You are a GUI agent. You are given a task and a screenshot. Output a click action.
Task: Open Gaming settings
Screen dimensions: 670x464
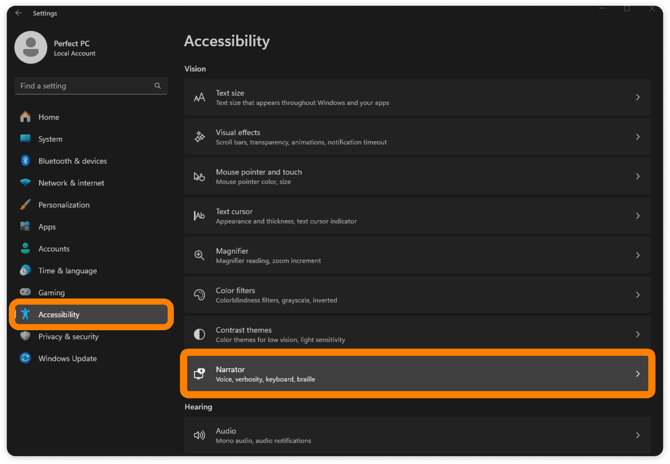(x=91, y=293)
